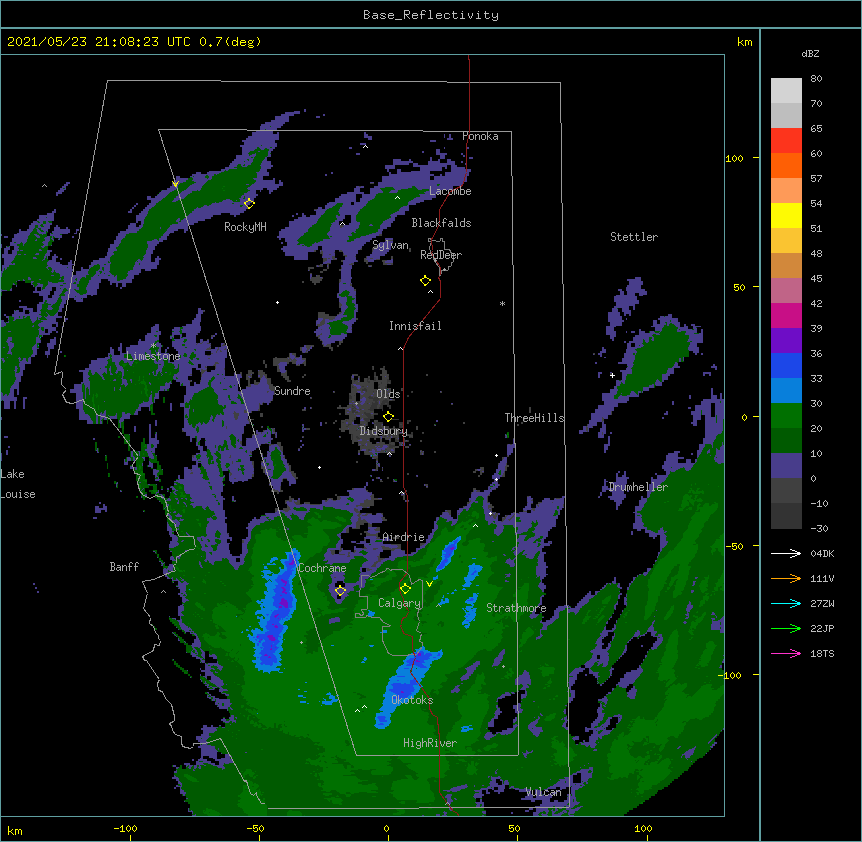Click the white 04DK arrow legend
The image size is (862, 842).
pos(786,553)
